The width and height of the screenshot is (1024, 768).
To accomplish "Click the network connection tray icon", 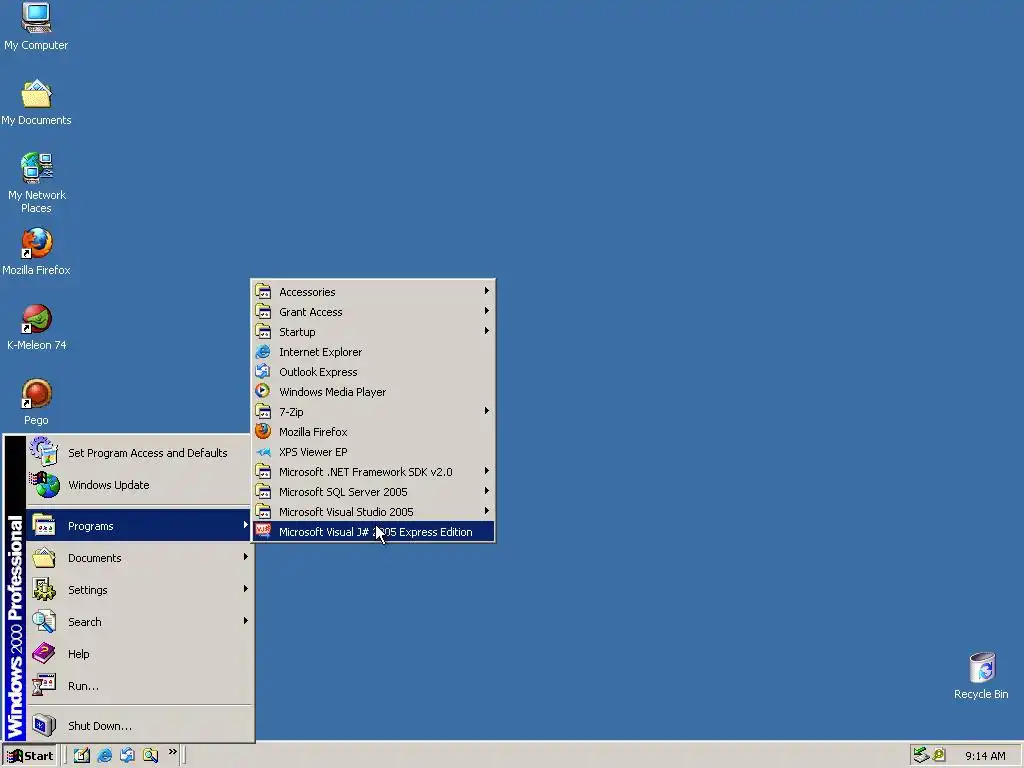I will tap(921, 755).
